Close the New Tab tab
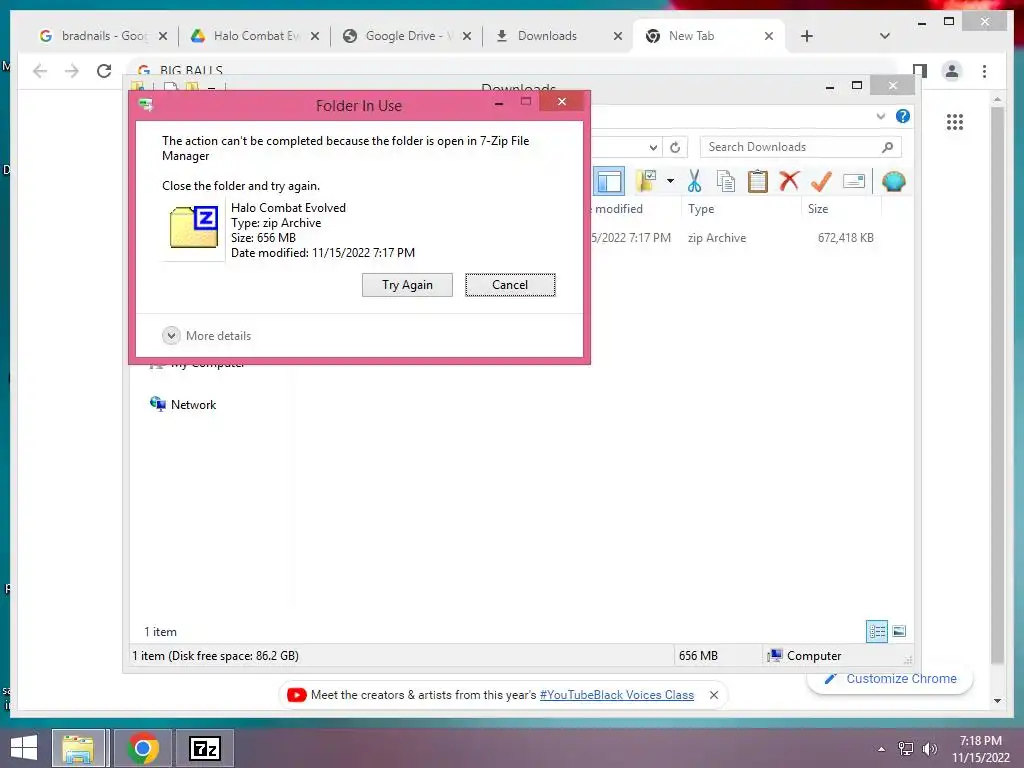The width and height of the screenshot is (1024, 768). (x=769, y=37)
